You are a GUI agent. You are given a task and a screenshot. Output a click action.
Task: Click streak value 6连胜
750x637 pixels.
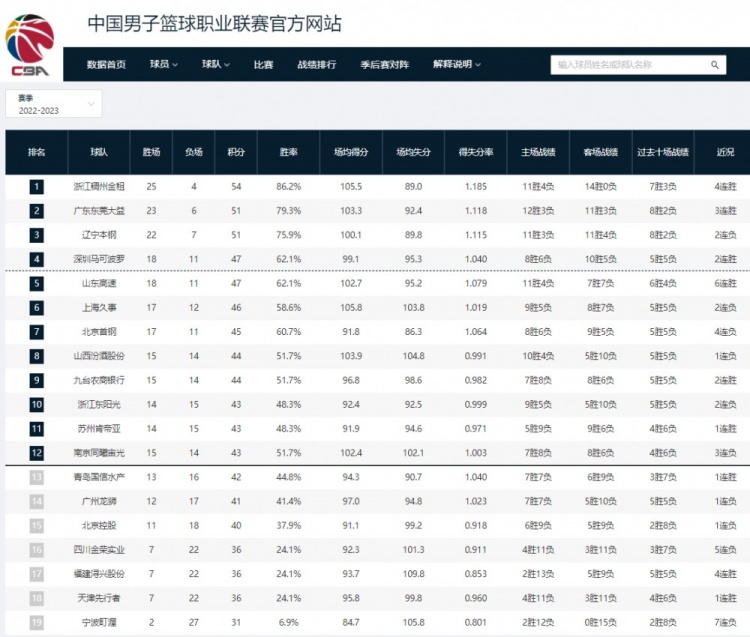pyautogui.click(x=726, y=283)
